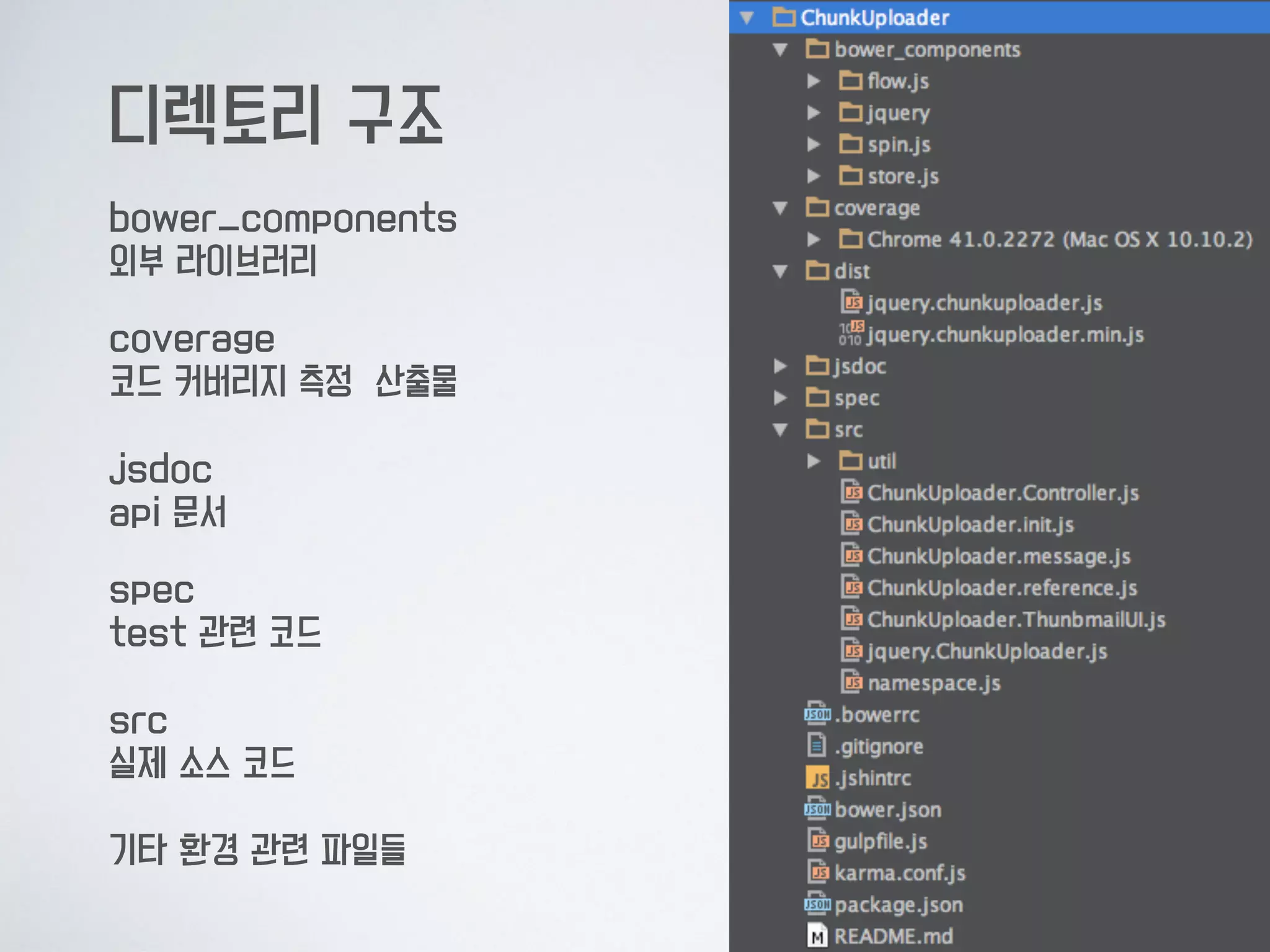Image resolution: width=1270 pixels, height=952 pixels.
Task: Select jquery.ChunkUploader.js in src
Action: coord(987,651)
